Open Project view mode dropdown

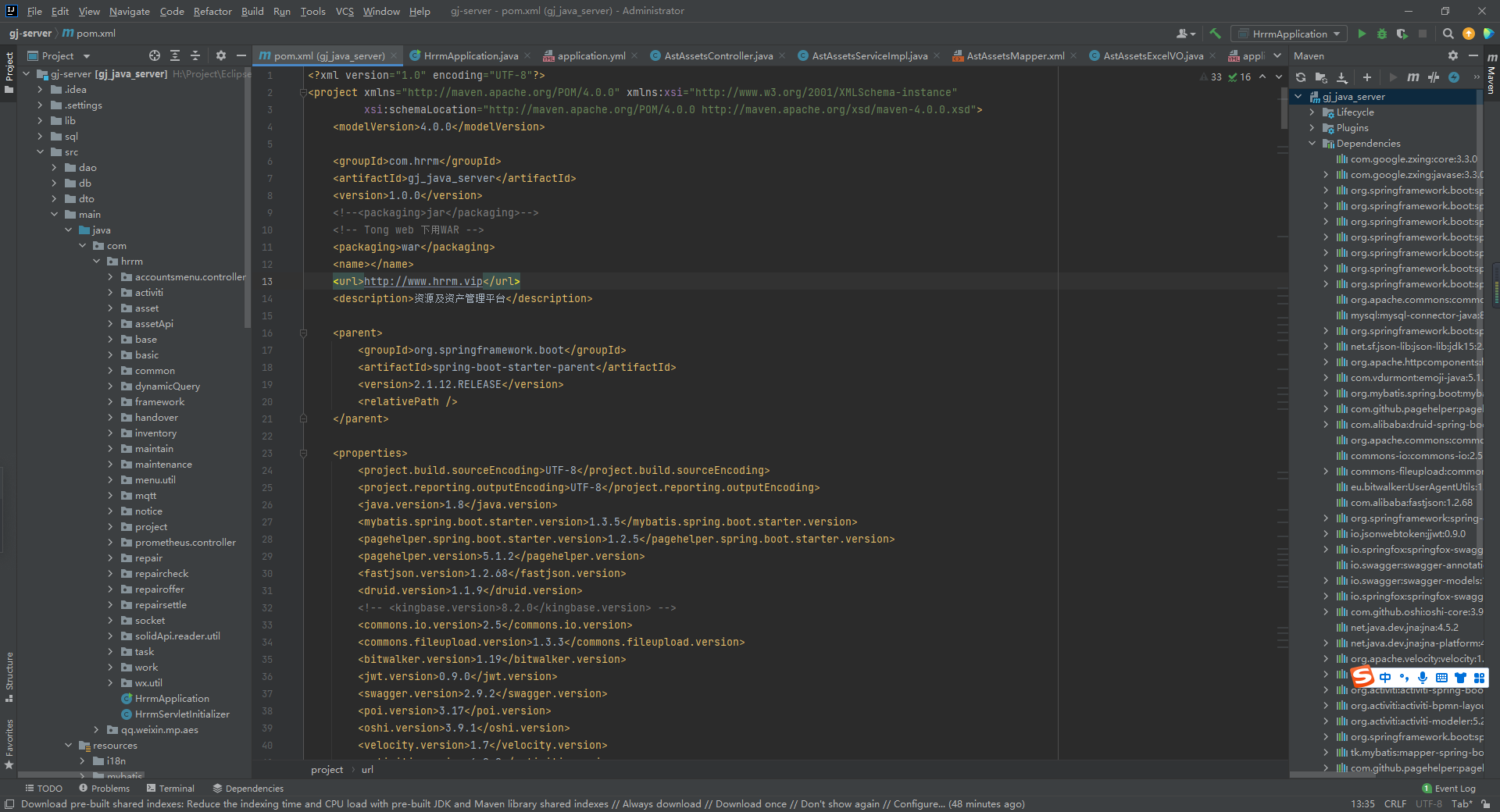point(59,55)
